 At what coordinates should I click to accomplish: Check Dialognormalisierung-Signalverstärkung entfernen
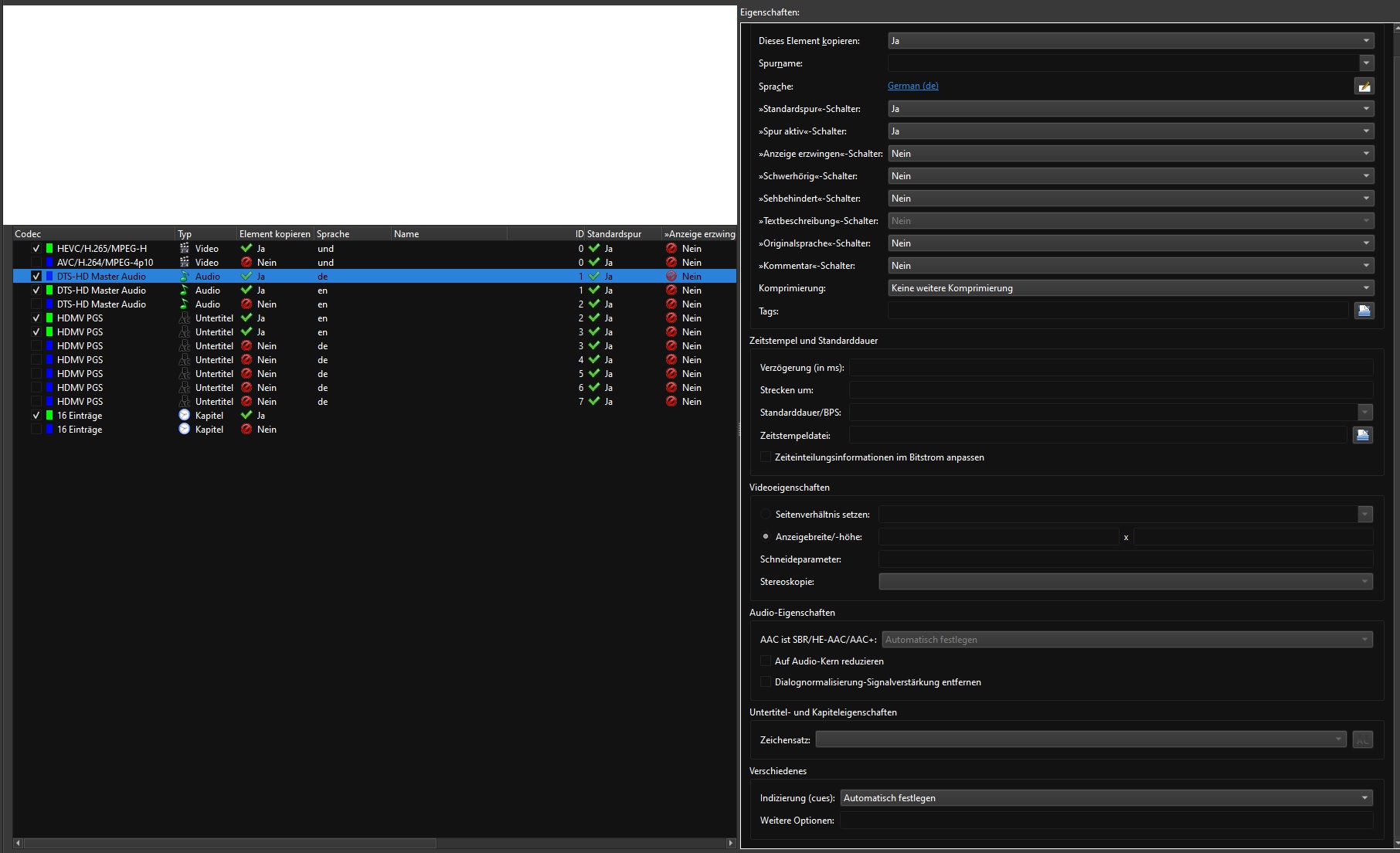[766, 681]
